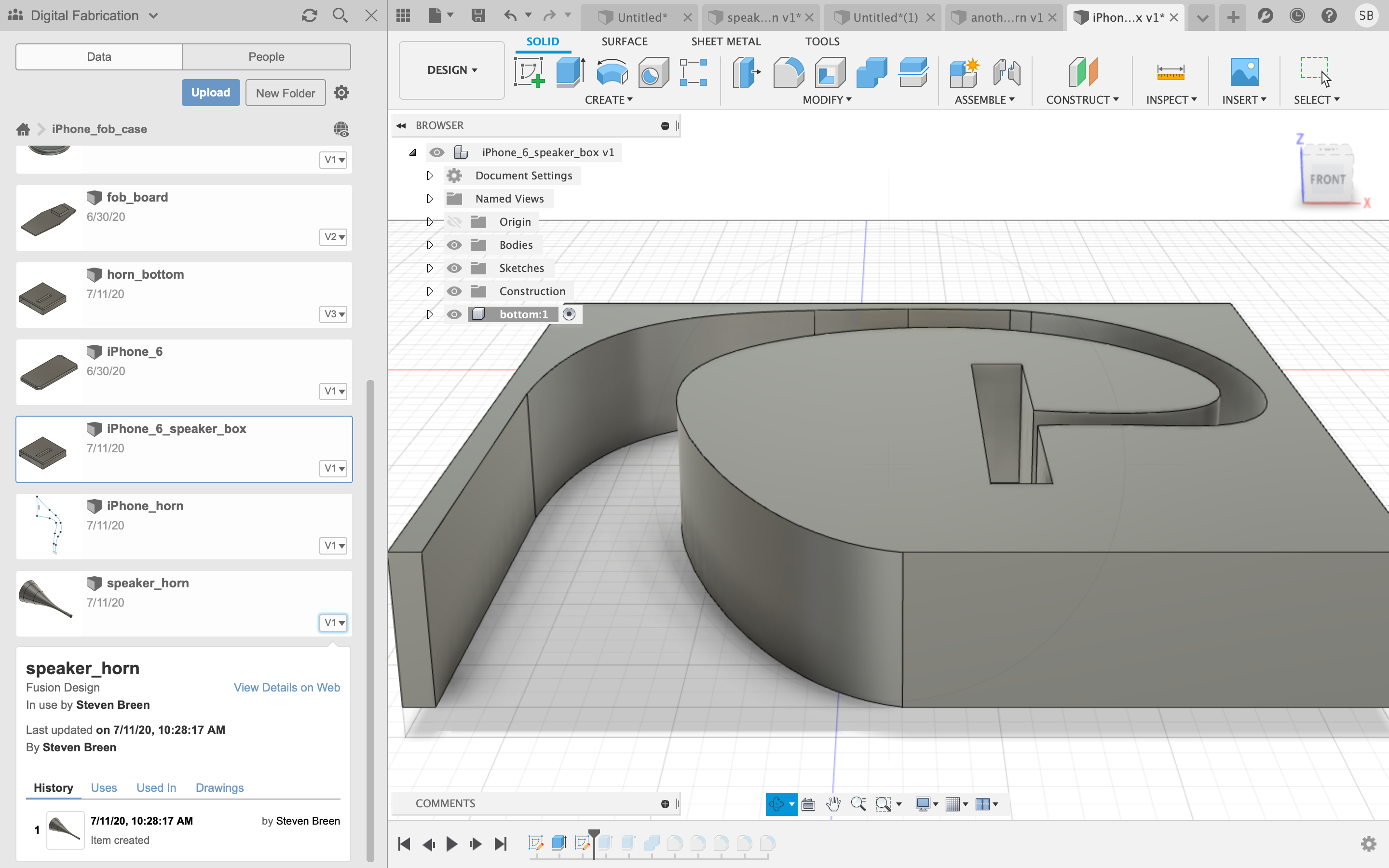
Task: Expand the Bodies folder tree
Action: (429, 244)
